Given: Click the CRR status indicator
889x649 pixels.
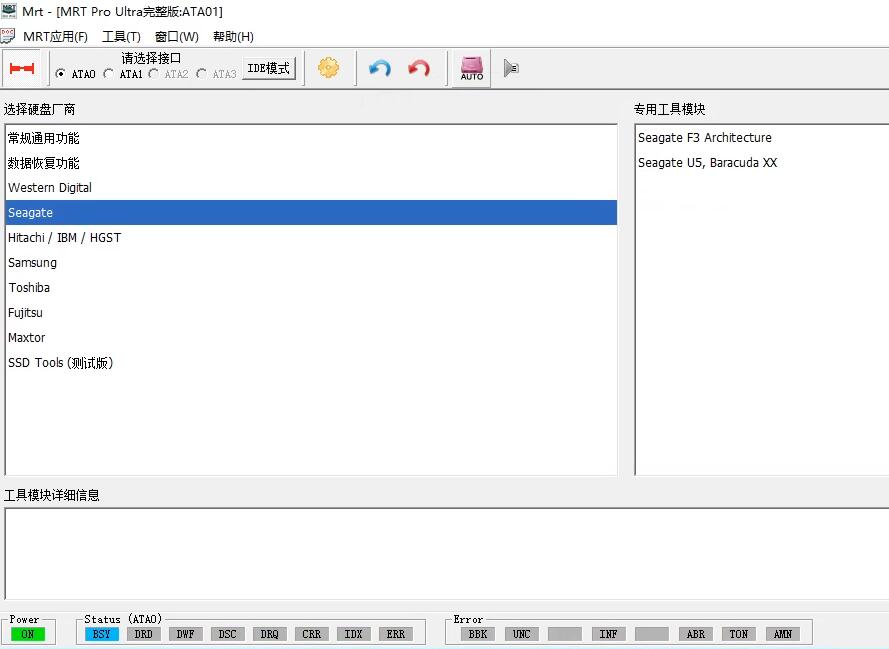Looking at the screenshot, I should pyautogui.click(x=311, y=634).
